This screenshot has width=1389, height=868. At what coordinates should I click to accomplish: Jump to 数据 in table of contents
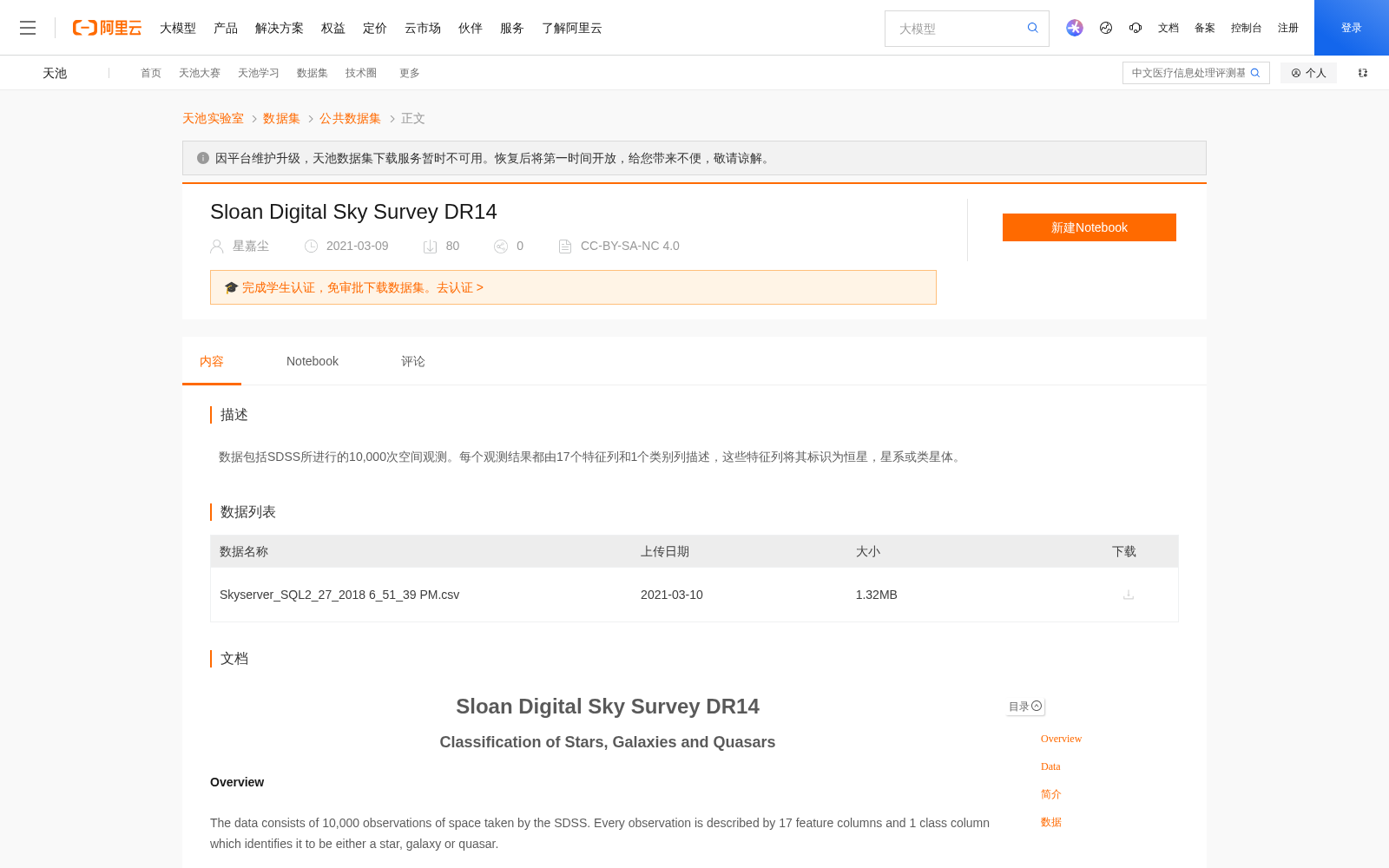point(1050,822)
